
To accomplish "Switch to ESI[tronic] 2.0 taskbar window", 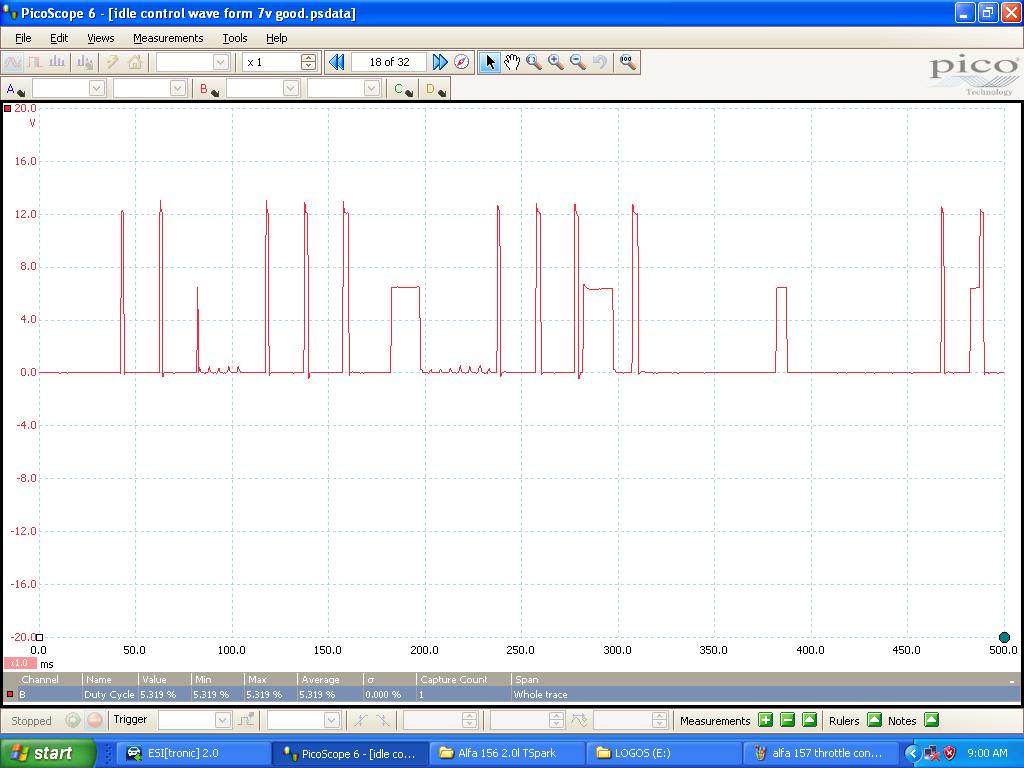I will 193,753.
